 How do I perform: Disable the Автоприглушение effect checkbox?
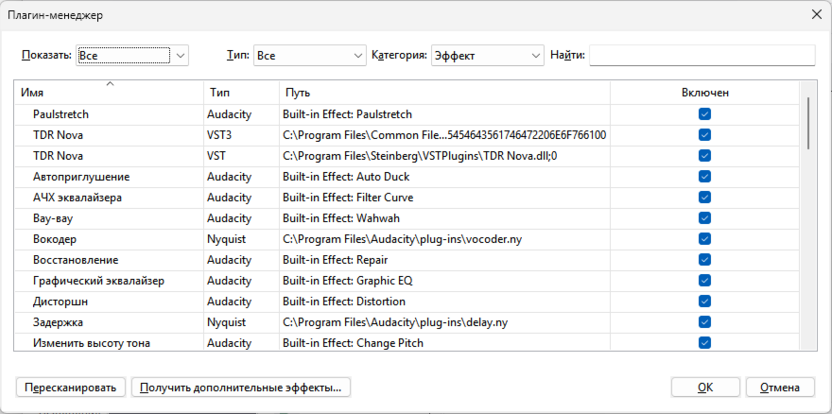[x=705, y=176]
